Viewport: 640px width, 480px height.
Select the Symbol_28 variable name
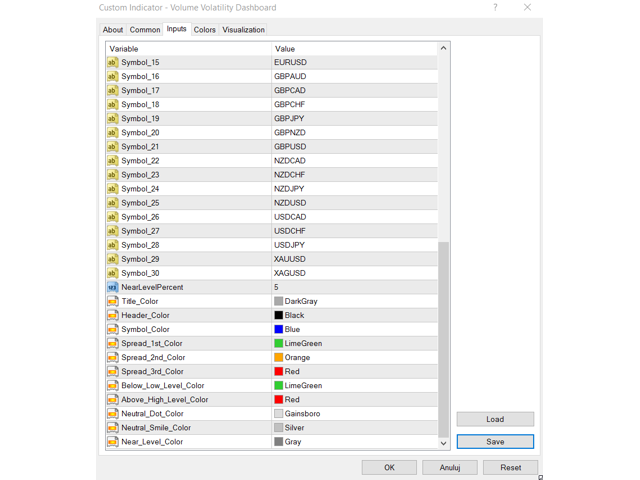tap(140, 245)
